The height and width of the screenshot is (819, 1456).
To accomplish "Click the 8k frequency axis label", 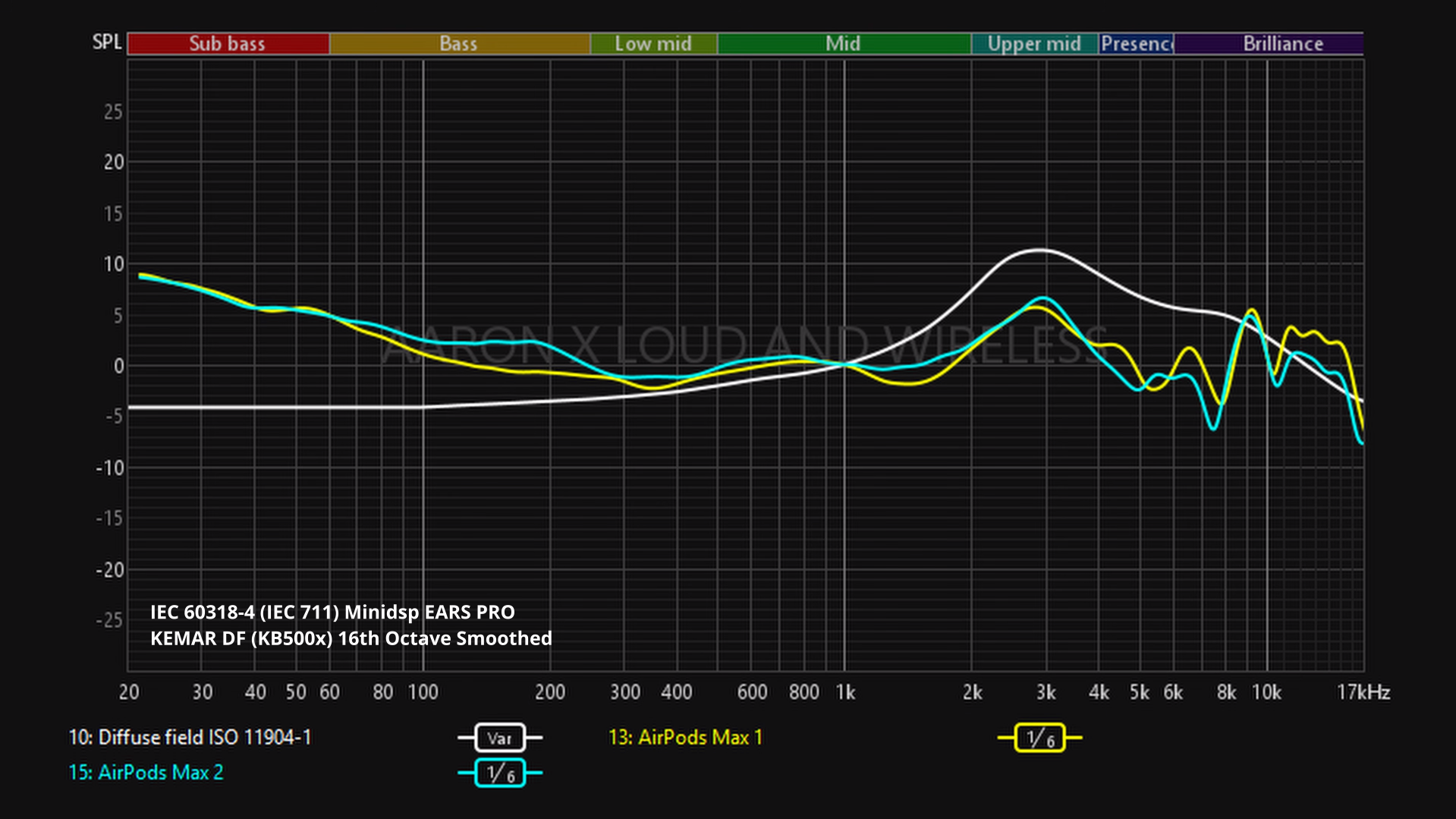I will 1226,692.
